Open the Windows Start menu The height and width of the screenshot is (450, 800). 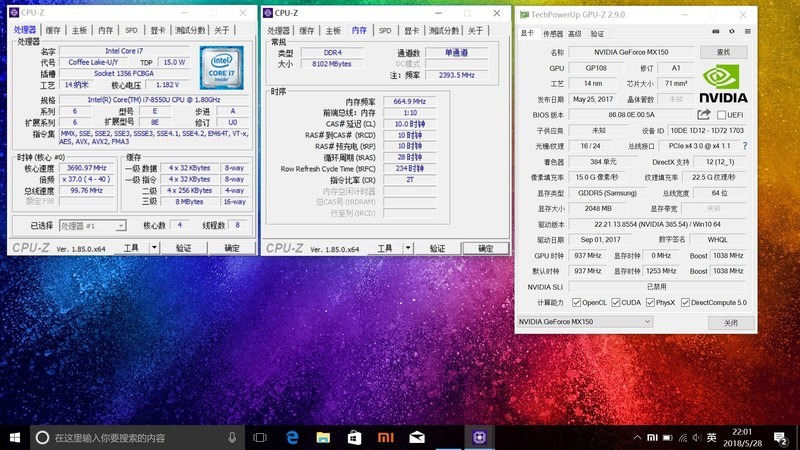[15, 437]
